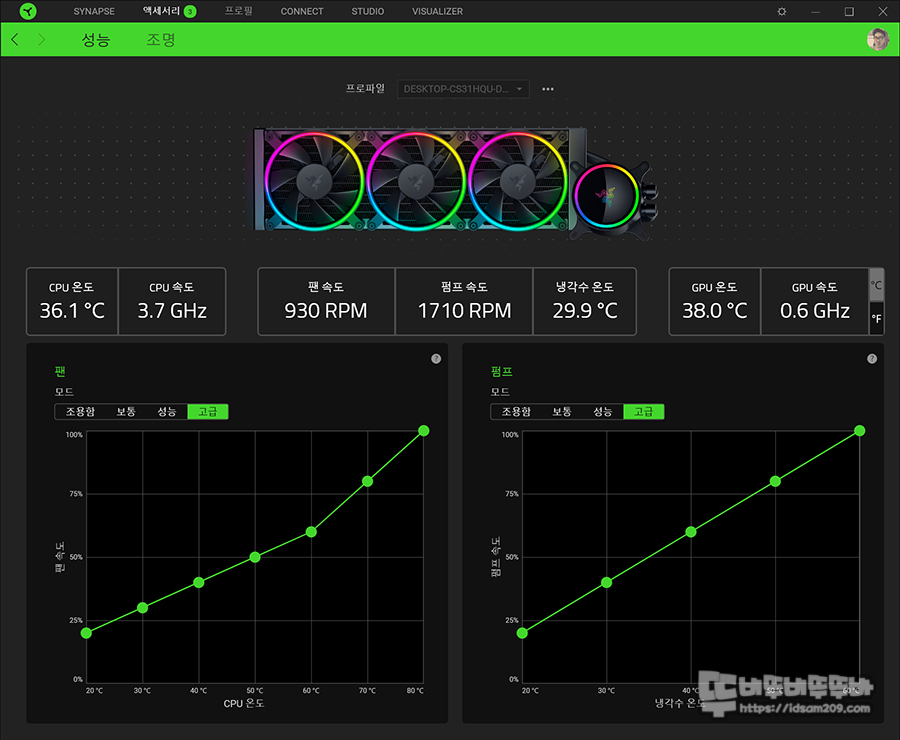This screenshot has width=900, height=740.
Task: Click the GPU 속도 0.6 GHz readout
Action: tap(814, 301)
